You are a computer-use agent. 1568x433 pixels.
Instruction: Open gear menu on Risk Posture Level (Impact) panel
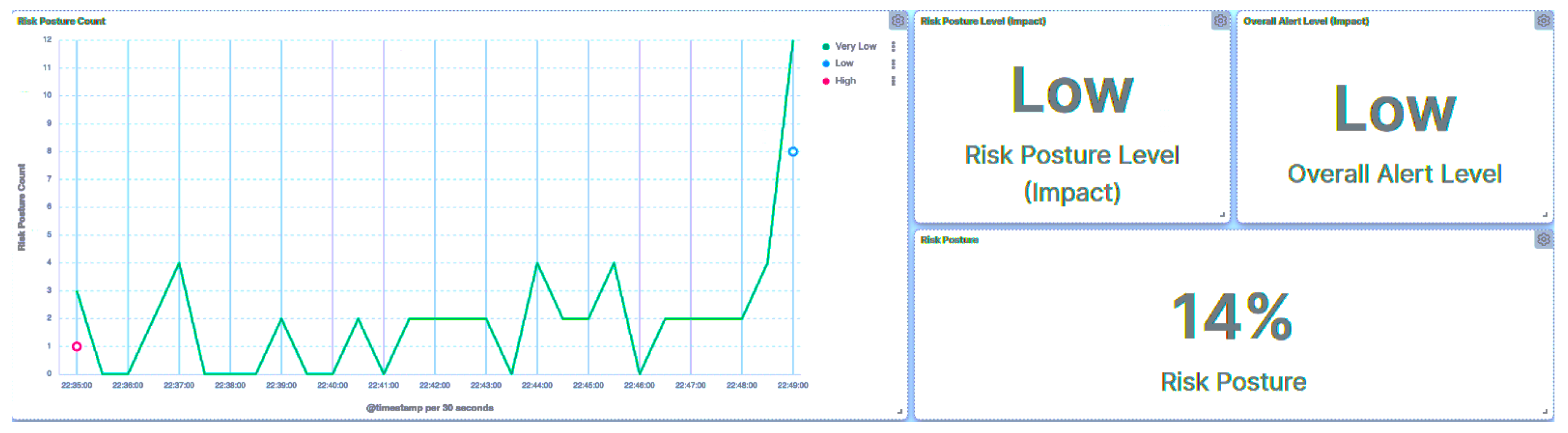1220,21
